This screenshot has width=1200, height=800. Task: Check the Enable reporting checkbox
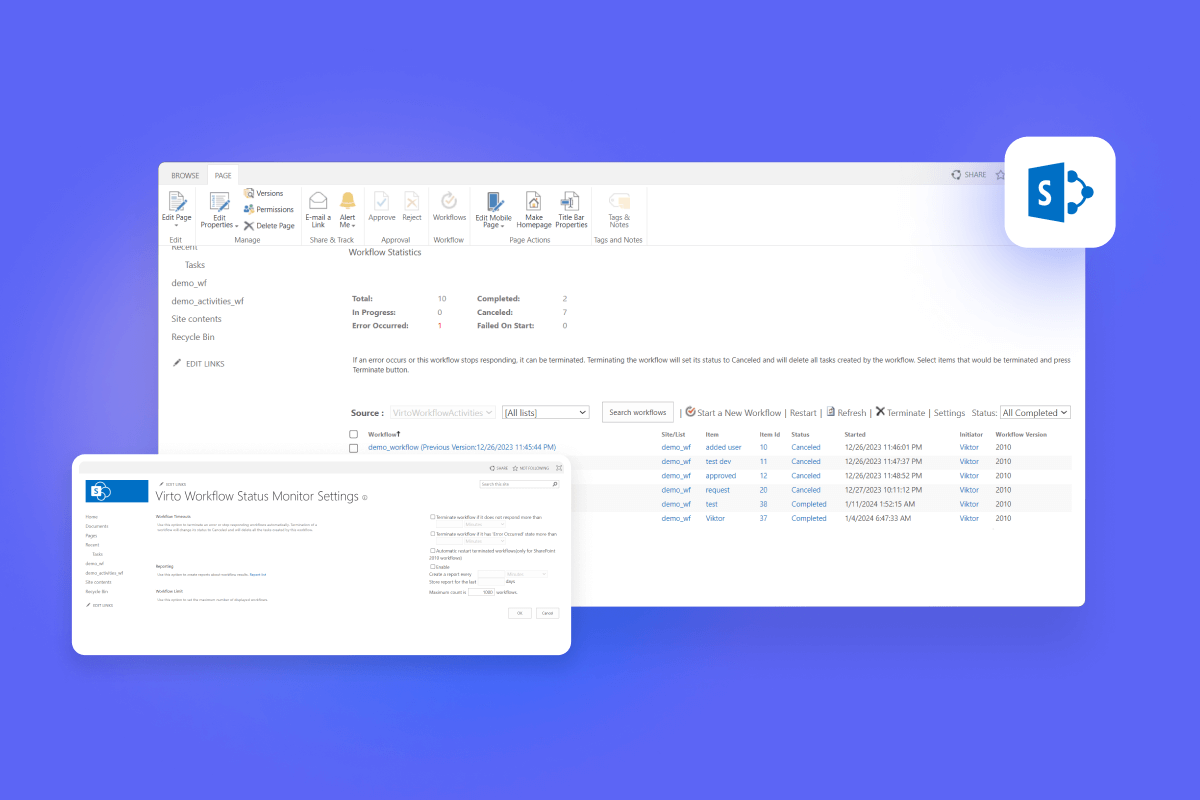[433, 566]
